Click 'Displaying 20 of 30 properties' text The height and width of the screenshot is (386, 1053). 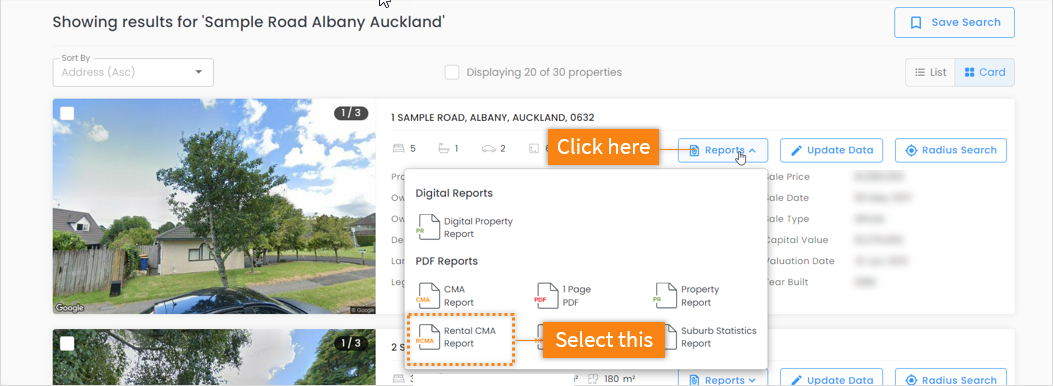pos(544,73)
